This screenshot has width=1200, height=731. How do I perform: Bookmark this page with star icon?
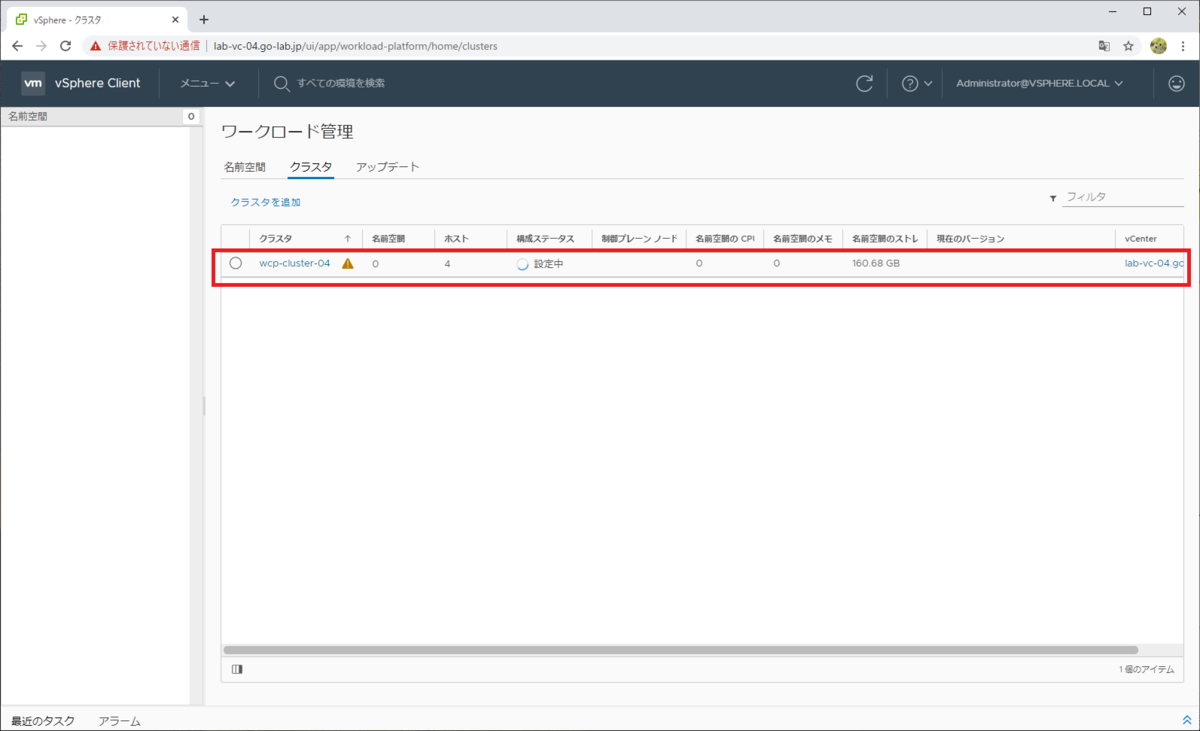(x=1128, y=46)
